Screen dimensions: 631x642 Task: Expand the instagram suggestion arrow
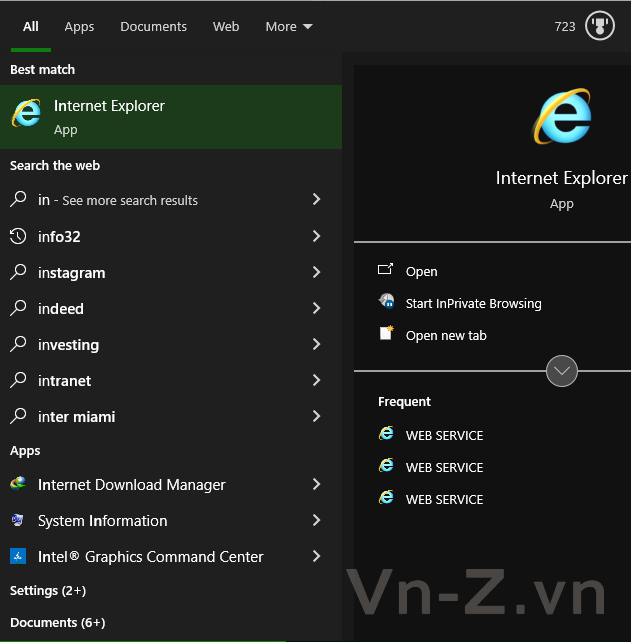[x=316, y=272]
